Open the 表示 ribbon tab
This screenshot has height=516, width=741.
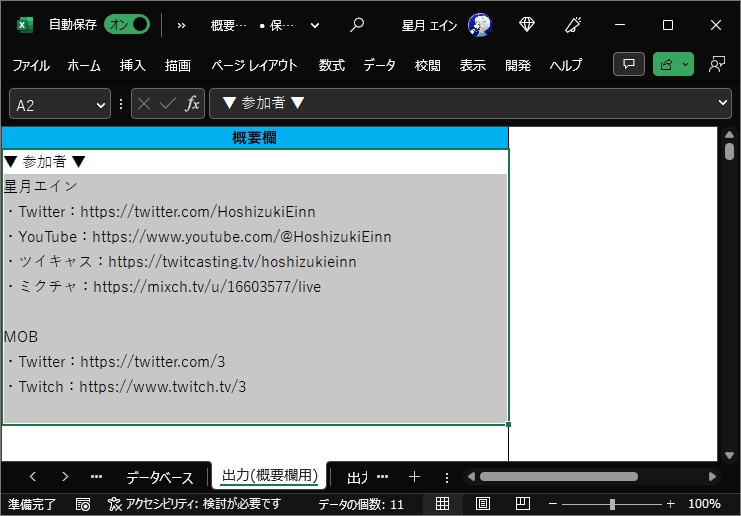(x=473, y=65)
